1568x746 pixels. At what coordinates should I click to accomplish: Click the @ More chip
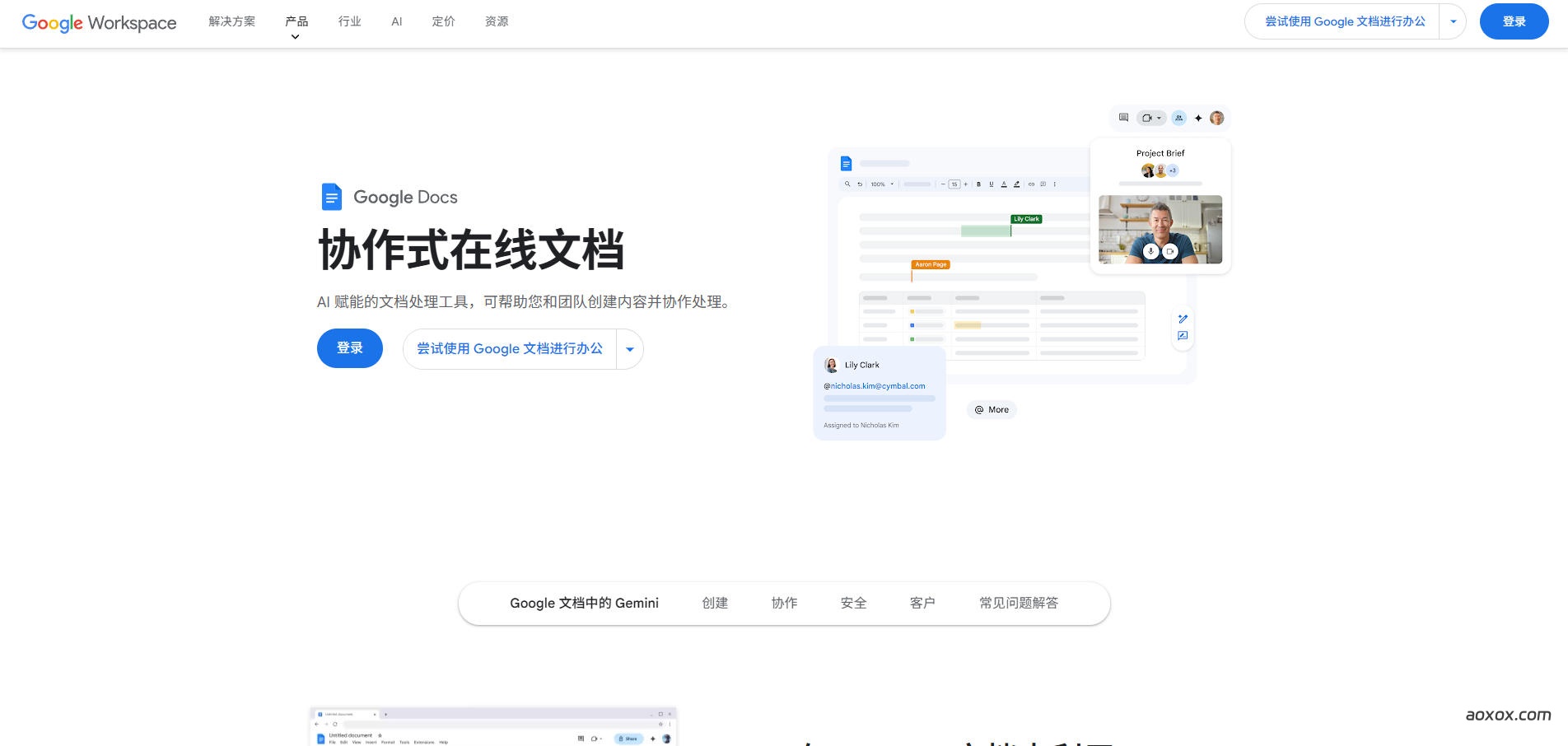coord(992,409)
